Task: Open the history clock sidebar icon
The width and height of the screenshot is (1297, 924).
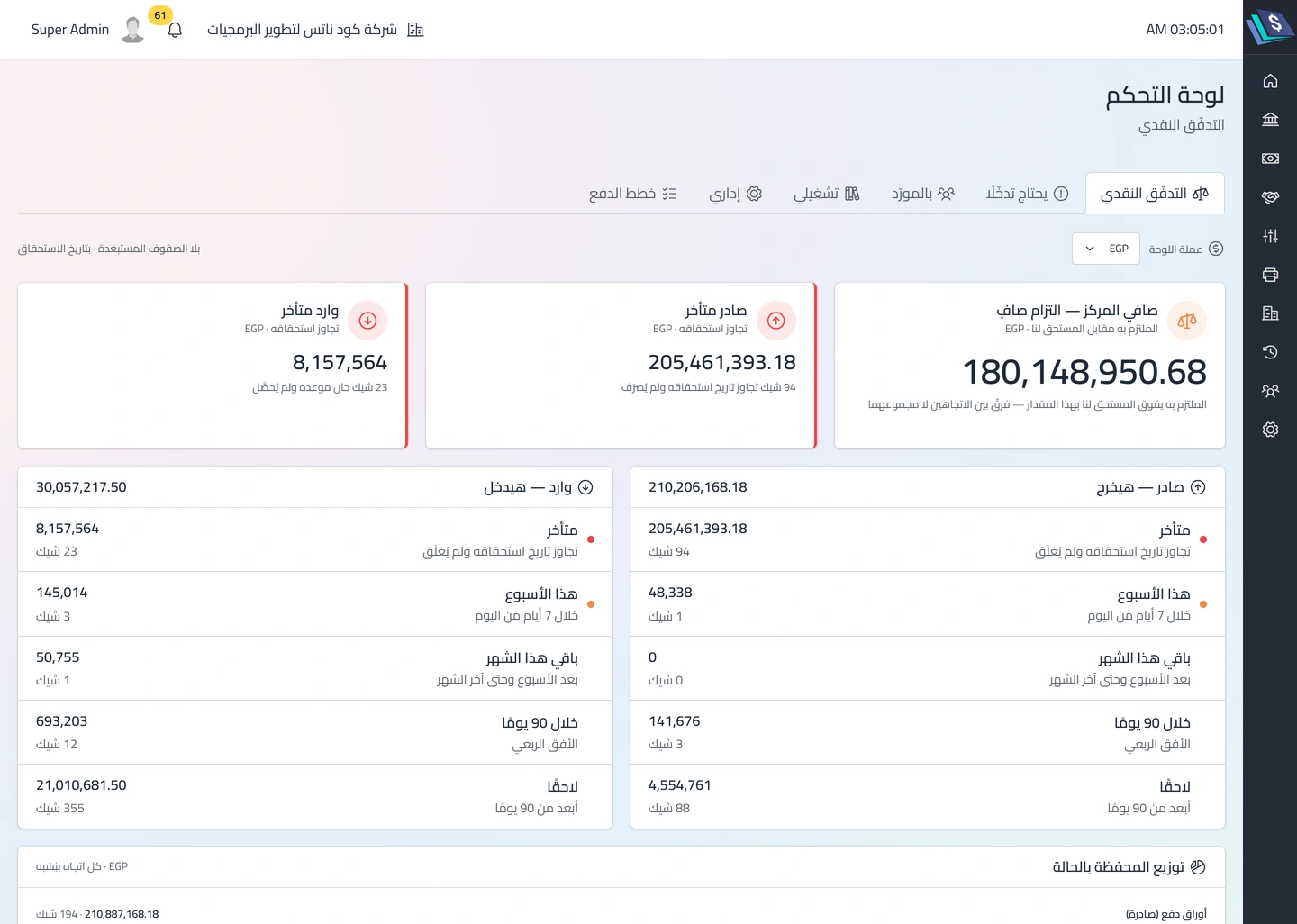Action: click(x=1270, y=352)
